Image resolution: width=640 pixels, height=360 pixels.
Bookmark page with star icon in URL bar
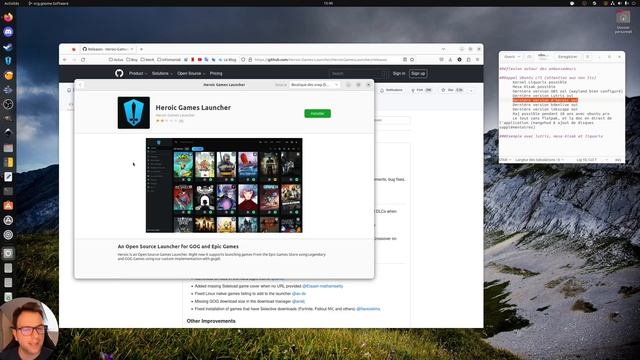(412, 60)
